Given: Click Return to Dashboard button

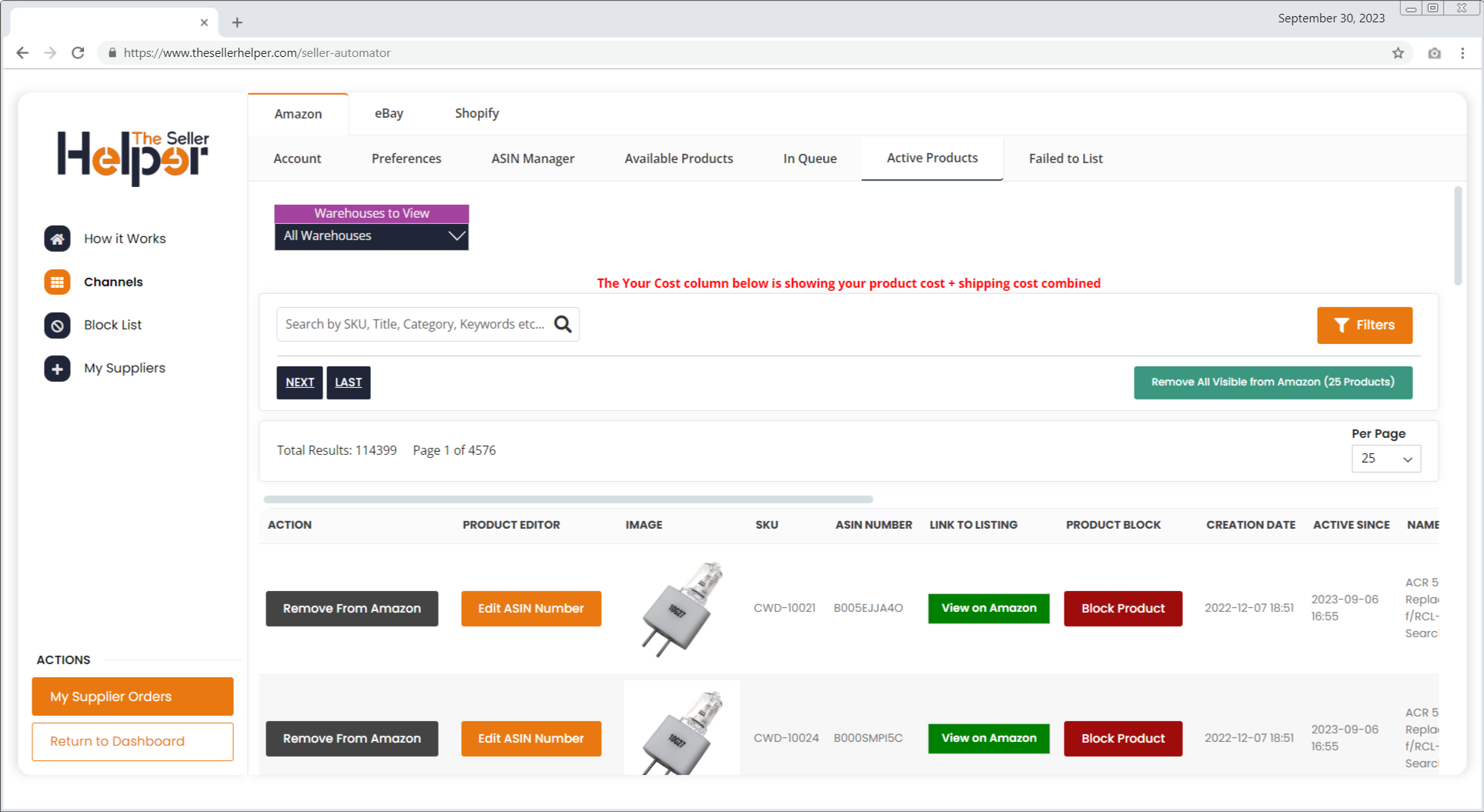Looking at the screenshot, I should point(132,741).
